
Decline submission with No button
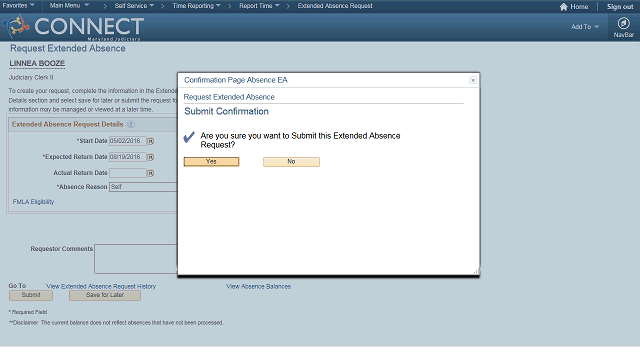[x=291, y=162]
